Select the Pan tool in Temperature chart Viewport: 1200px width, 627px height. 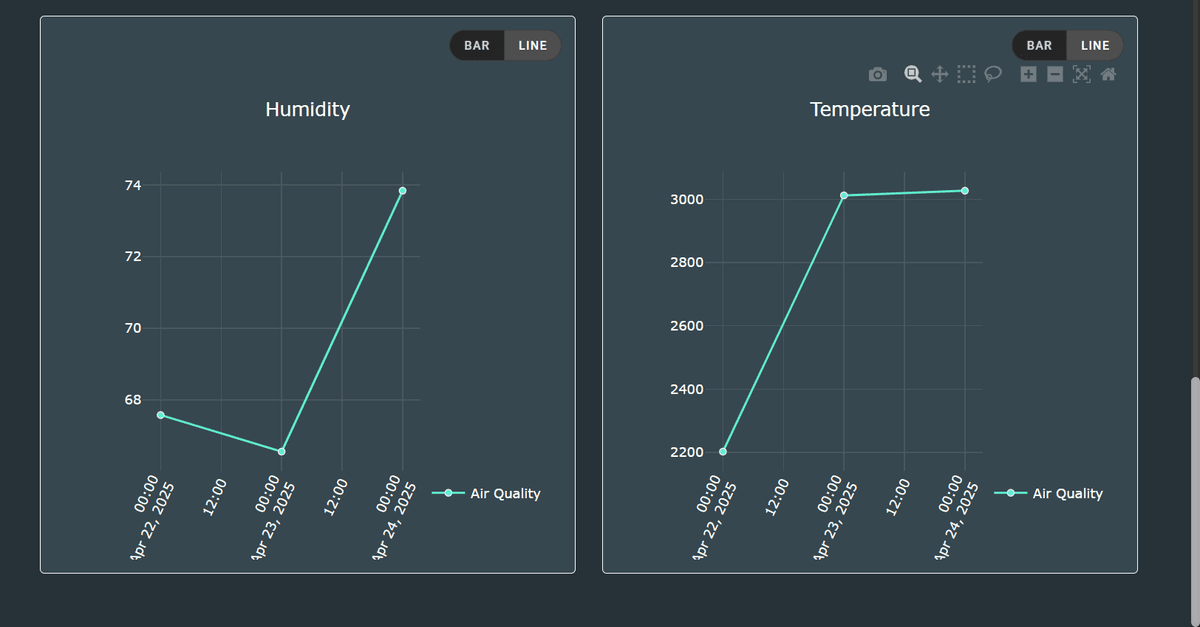[x=939, y=74]
